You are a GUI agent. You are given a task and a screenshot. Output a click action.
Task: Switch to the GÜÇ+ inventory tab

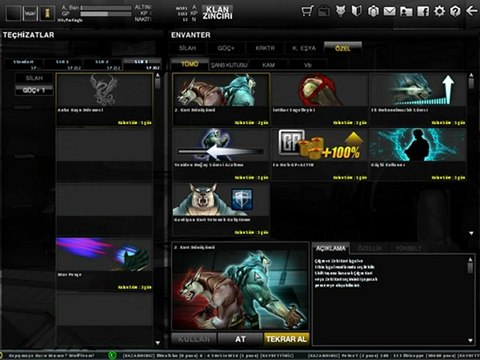tap(226, 48)
